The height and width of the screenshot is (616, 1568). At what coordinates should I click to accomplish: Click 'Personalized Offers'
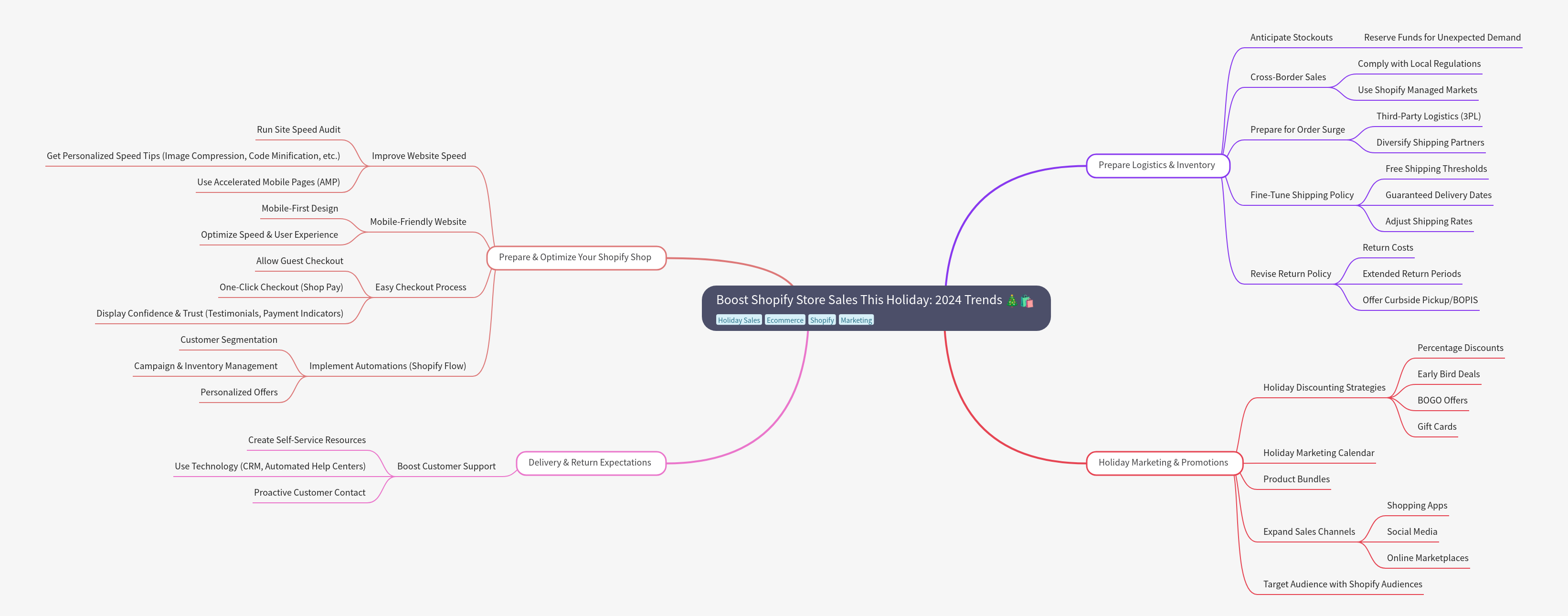tap(239, 392)
